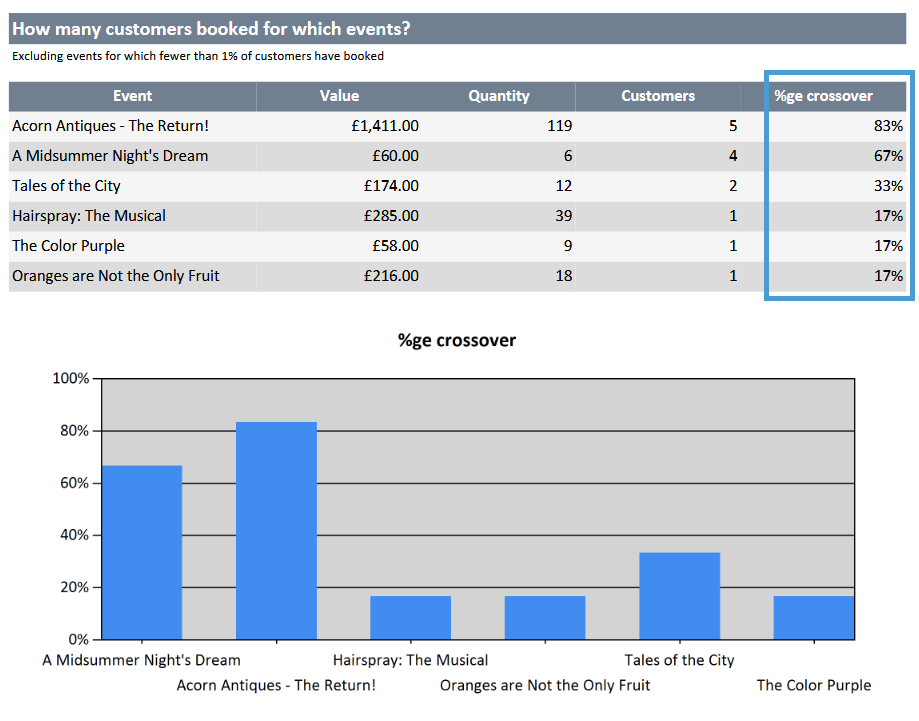Click the Event column header
The width and height of the screenshot is (919, 721).
(x=132, y=96)
